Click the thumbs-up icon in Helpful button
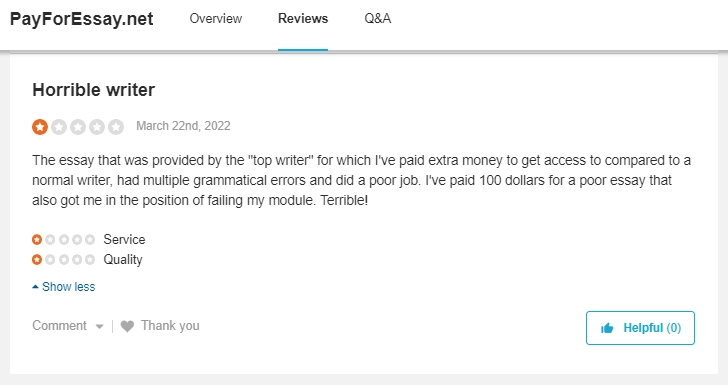 tap(607, 328)
